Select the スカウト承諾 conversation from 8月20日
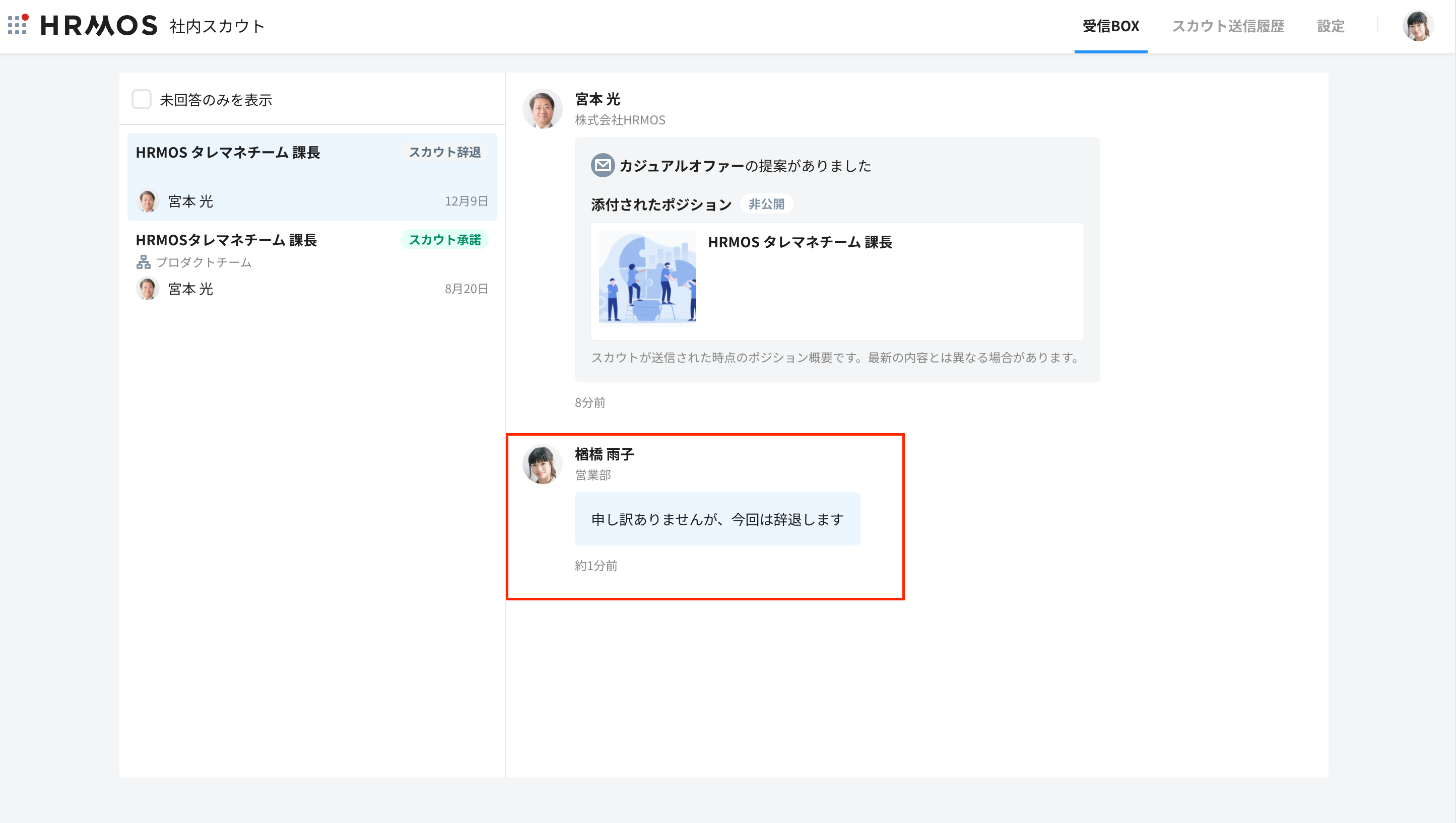 pyautogui.click(x=312, y=264)
